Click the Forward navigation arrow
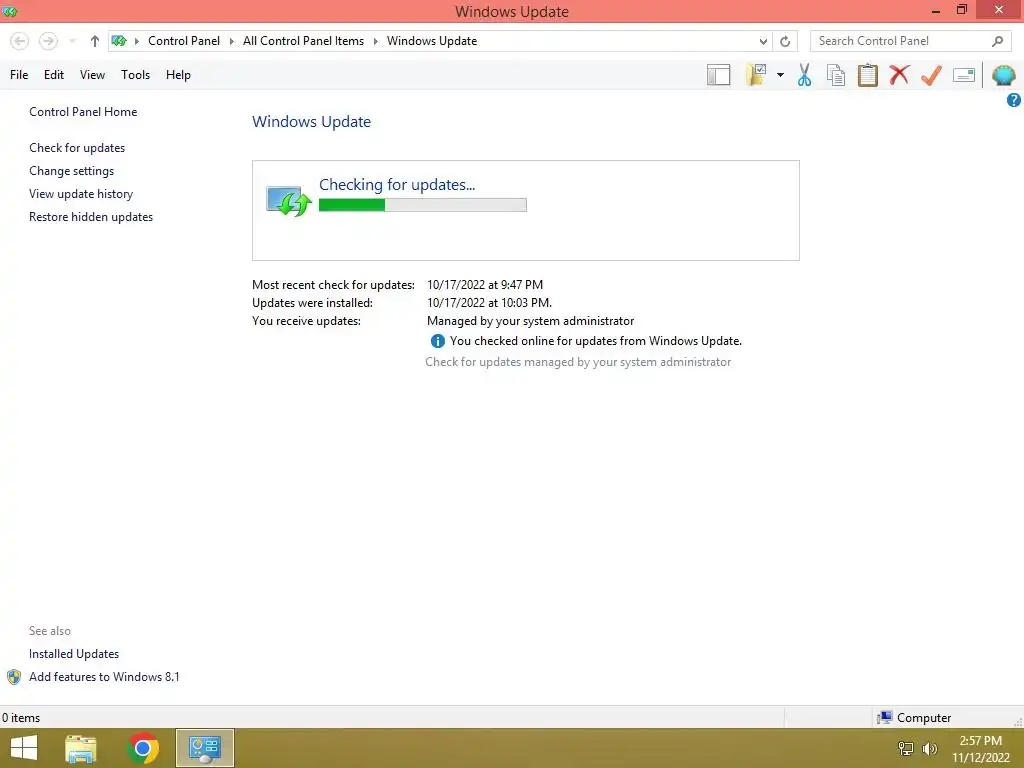The image size is (1024, 768). click(48, 41)
